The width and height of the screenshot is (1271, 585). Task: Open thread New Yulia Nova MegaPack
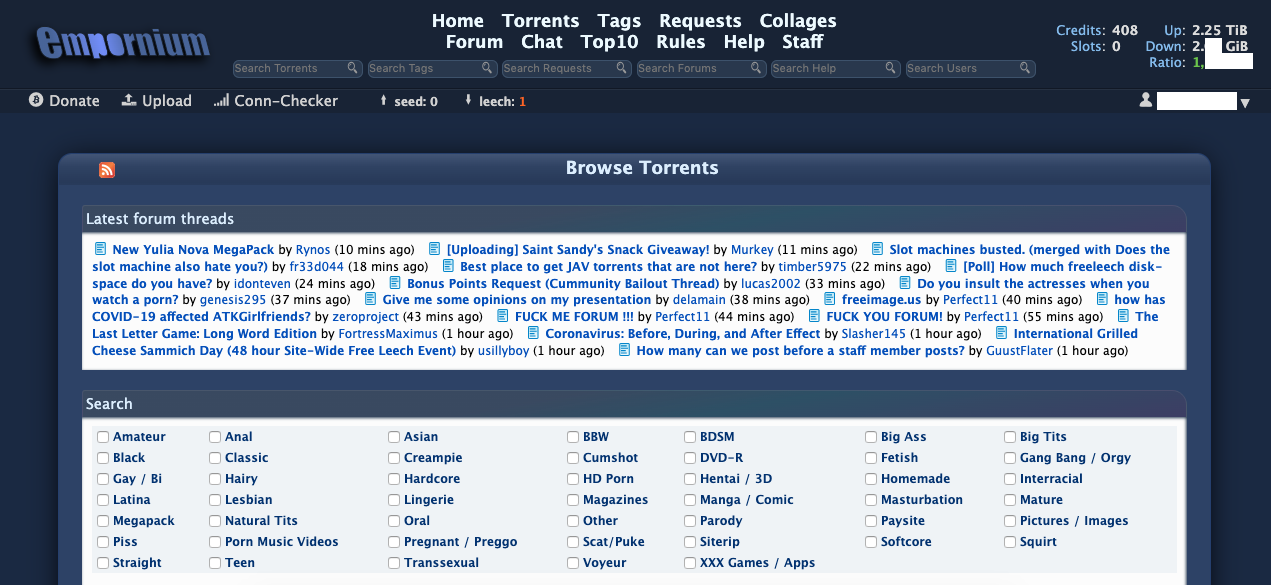coord(193,250)
